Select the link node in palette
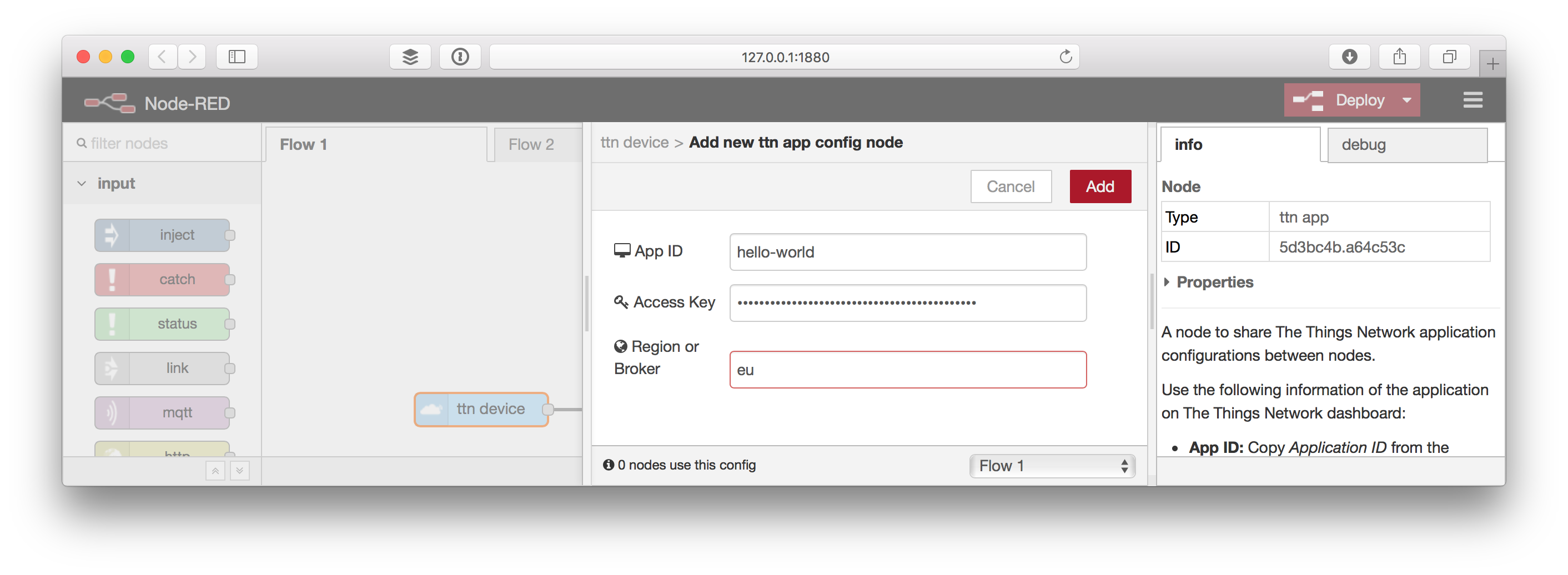This screenshot has height=575, width=1568. 163,368
